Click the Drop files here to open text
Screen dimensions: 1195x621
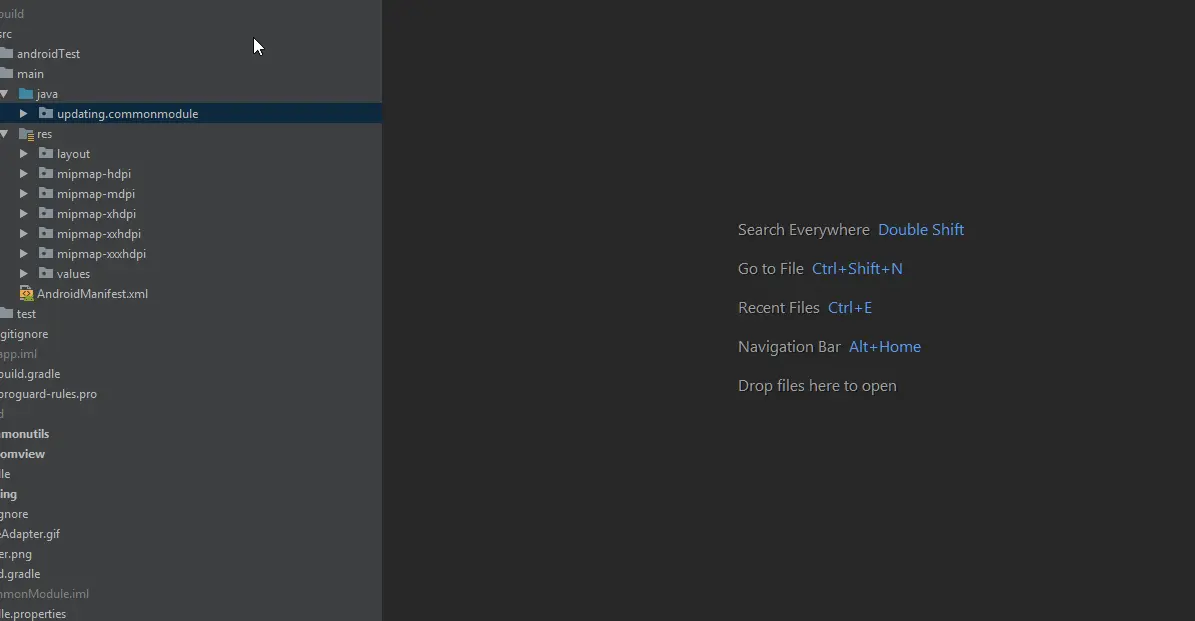tap(817, 386)
